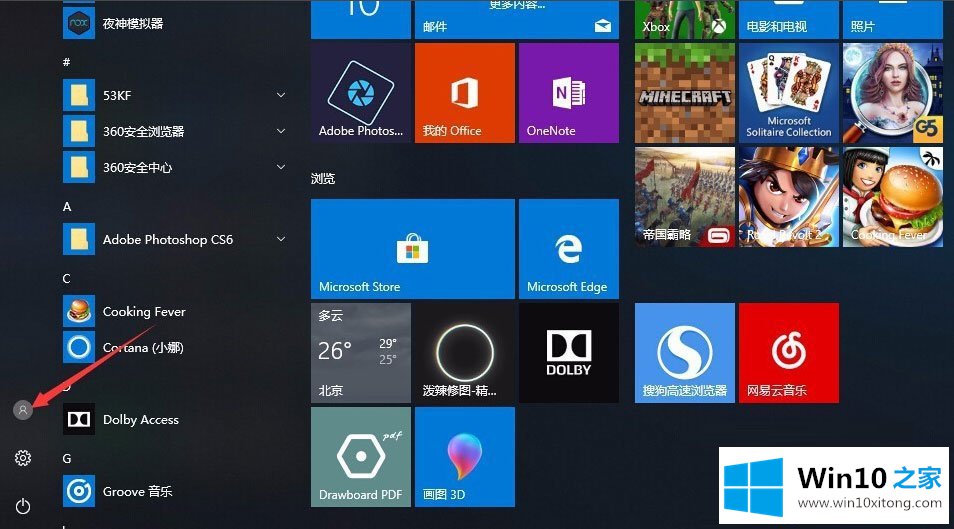Open Cortana (小娜) from app list
Screen dimensions: 954x529
click(175, 347)
